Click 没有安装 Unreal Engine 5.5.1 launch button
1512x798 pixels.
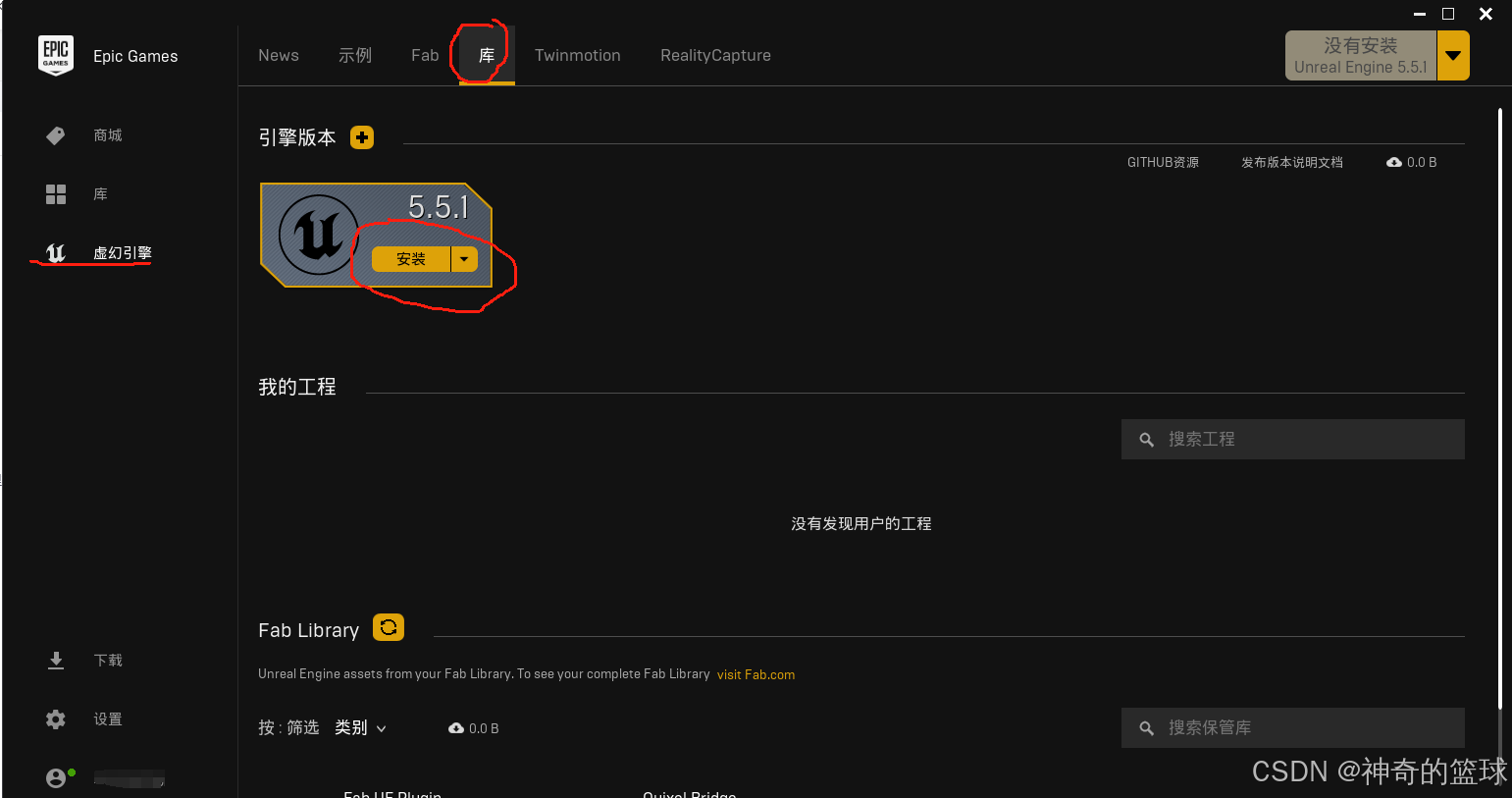coord(1361,55)
